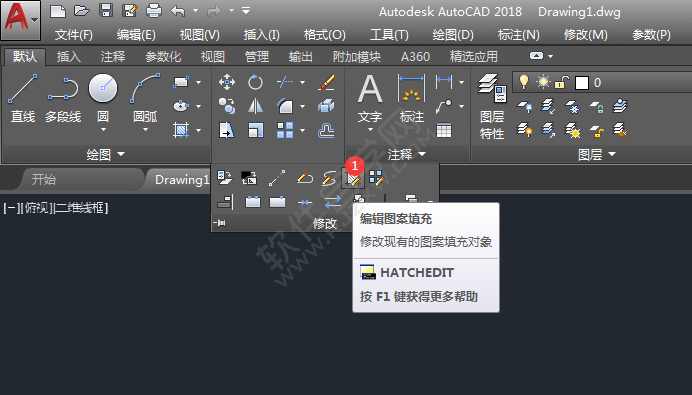Click the Array tool icon
This screenshot has width=692, height=395.
tap(285, 130)
